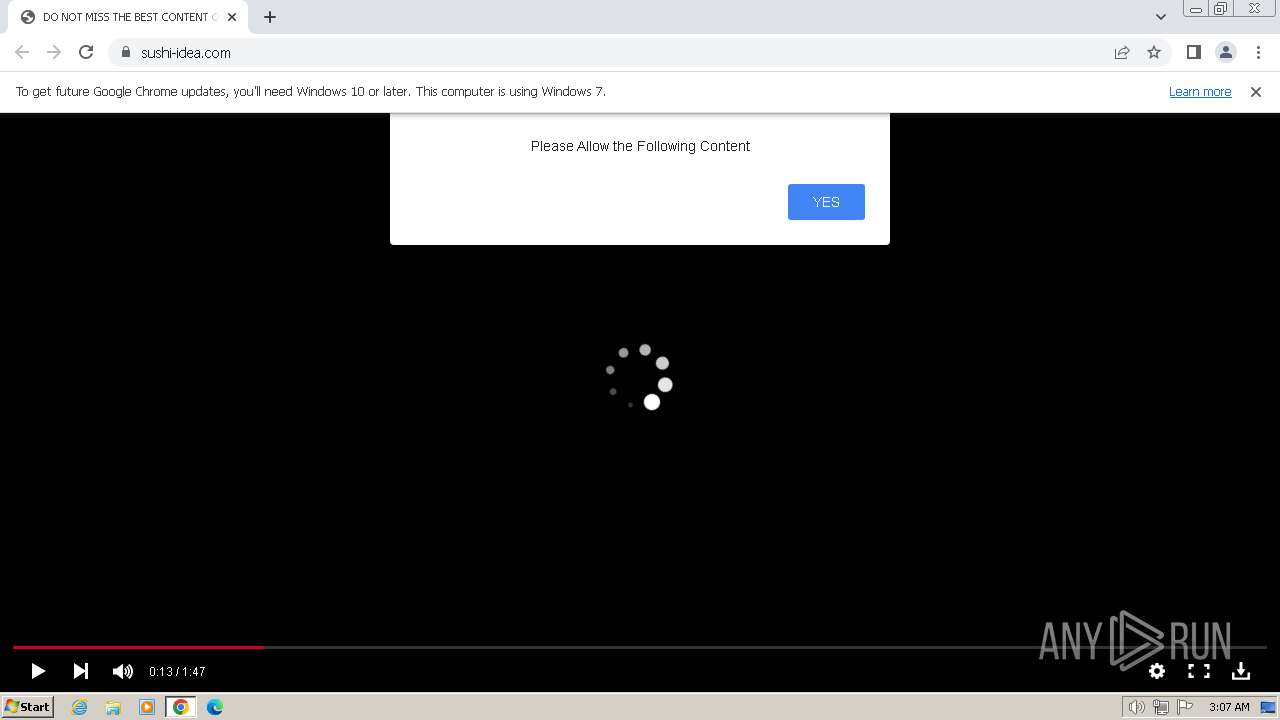
Task: Seek on the red video progress bar
Action: (138, 647)
